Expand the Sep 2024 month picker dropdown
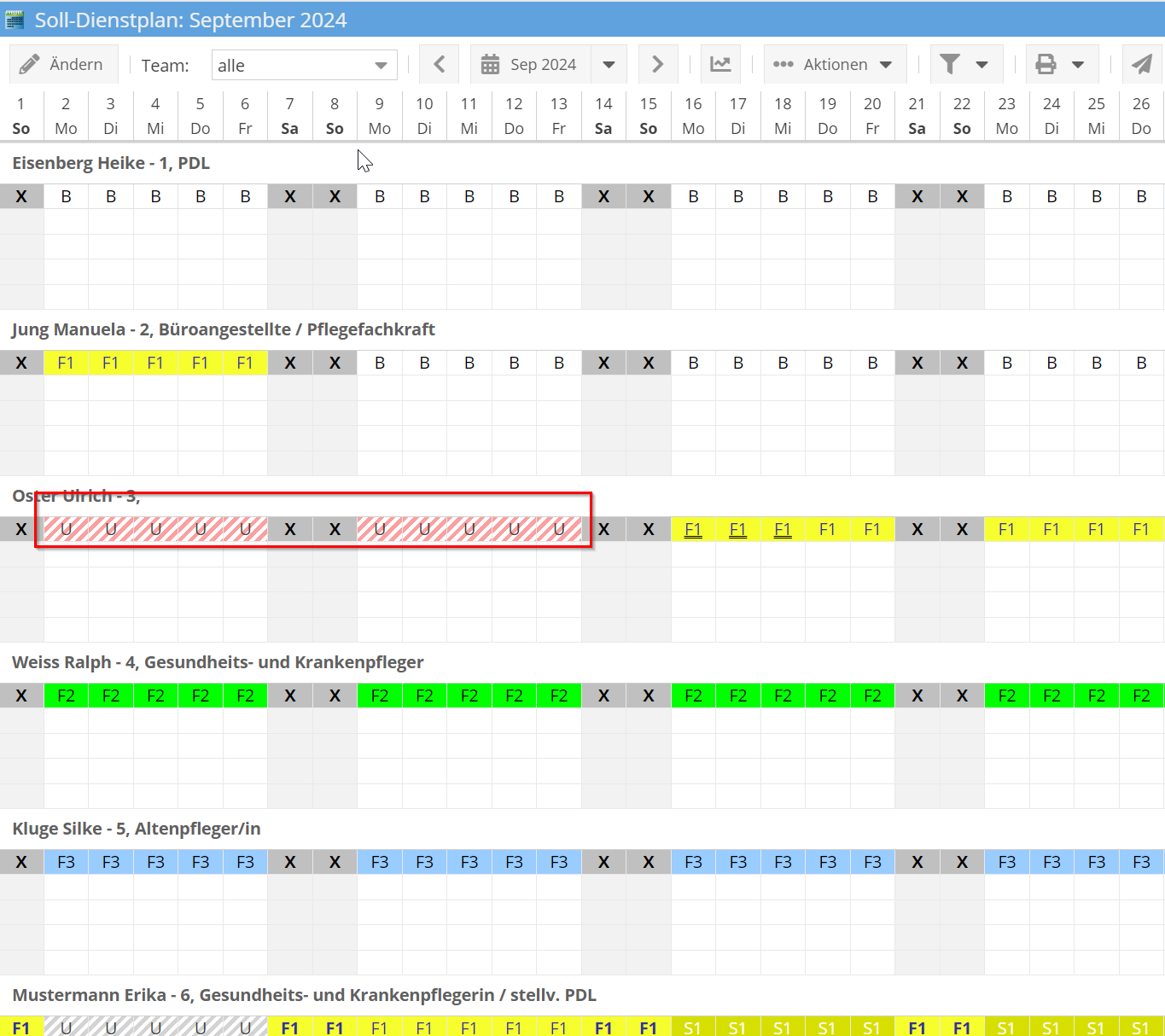Viewport: 1165px width, 1036px height. click(609, 63)
